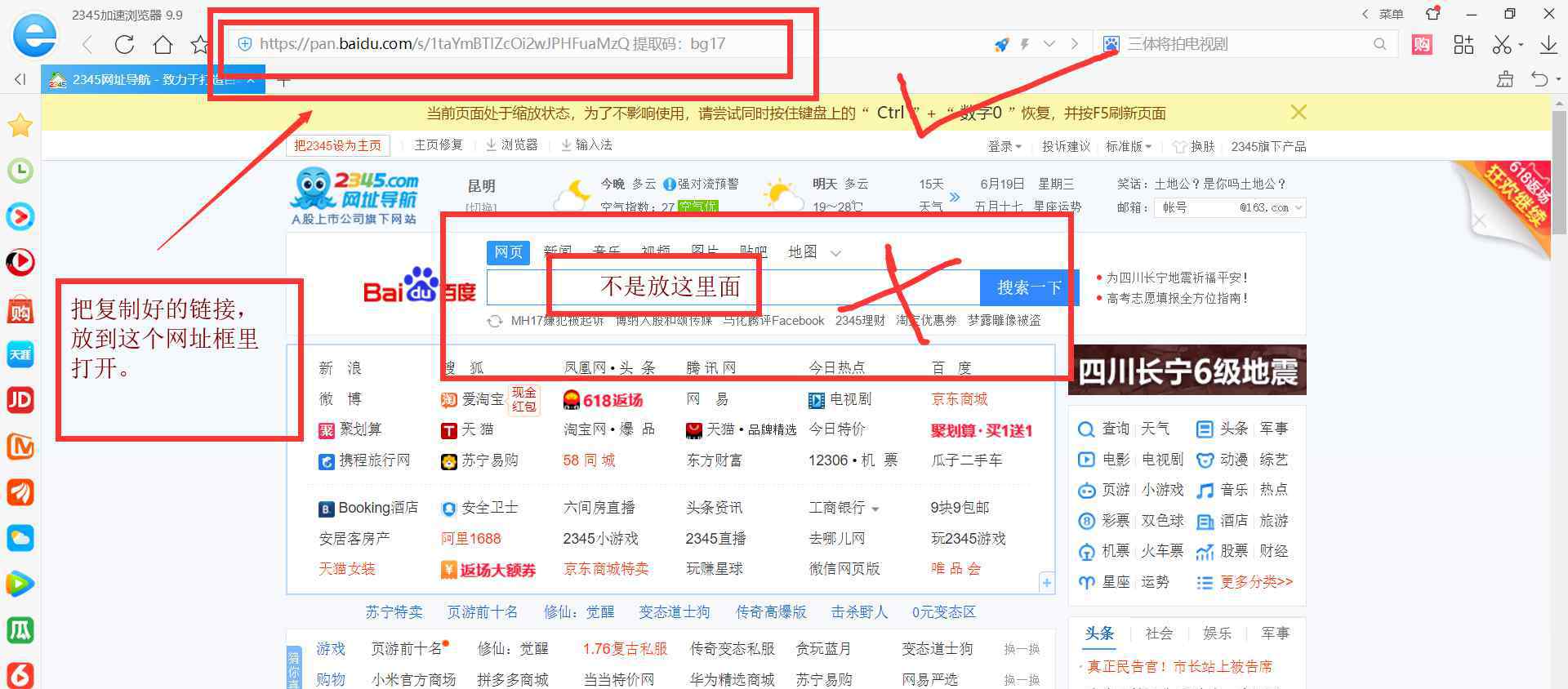Open the Tianya icon in sidebar
This screenshot has height=689, width=1568.
[x=20, y=353]
